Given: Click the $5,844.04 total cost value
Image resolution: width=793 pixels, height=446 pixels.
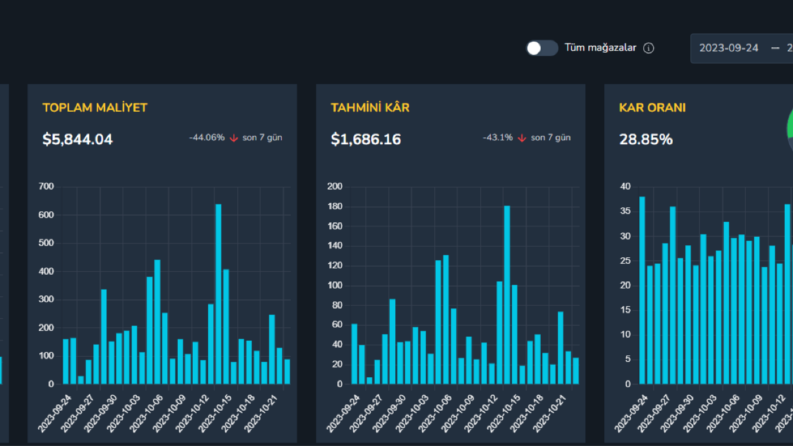Looking at the screenshot, I should coord(77,140).
